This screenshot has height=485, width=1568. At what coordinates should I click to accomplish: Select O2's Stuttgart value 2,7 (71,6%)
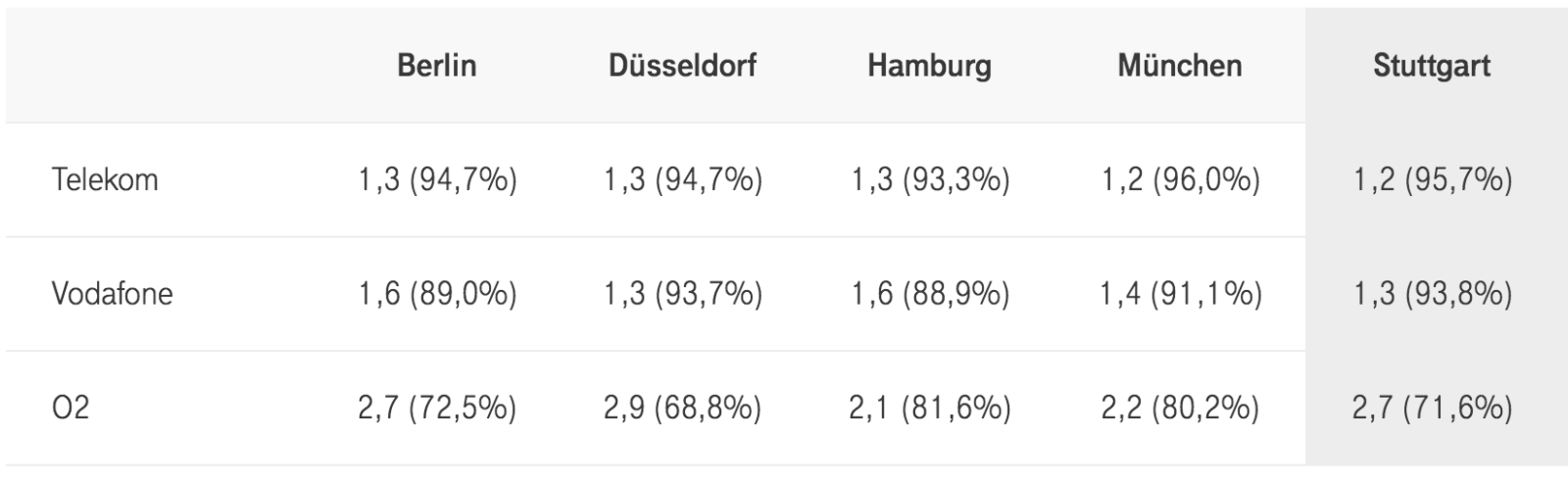point(1433,408)
